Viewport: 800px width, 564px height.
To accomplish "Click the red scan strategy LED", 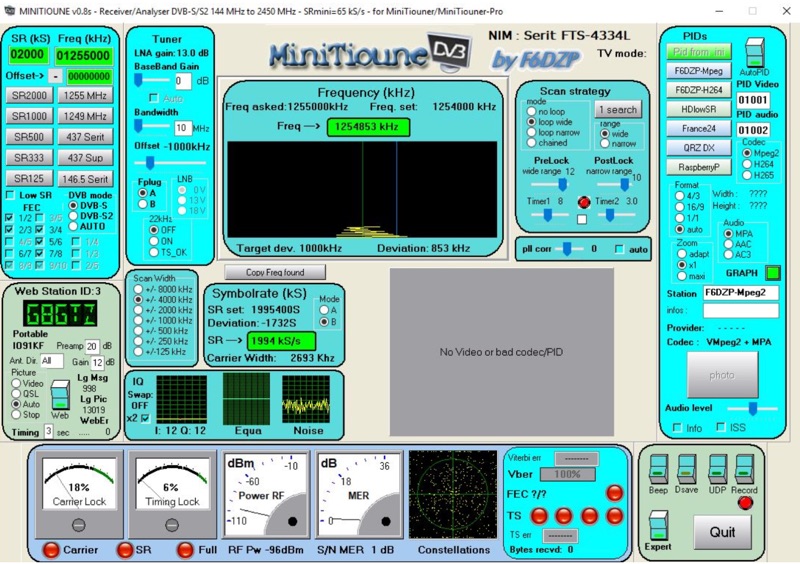I will click(584, 202).
